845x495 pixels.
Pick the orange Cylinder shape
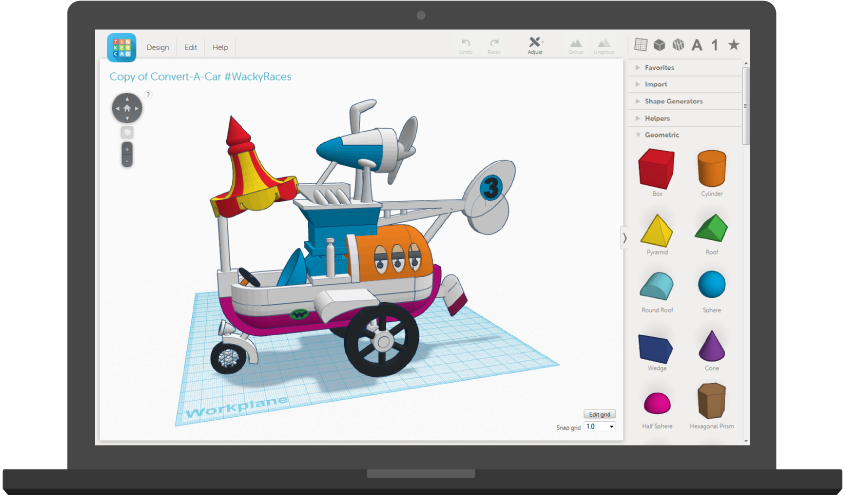711,169
